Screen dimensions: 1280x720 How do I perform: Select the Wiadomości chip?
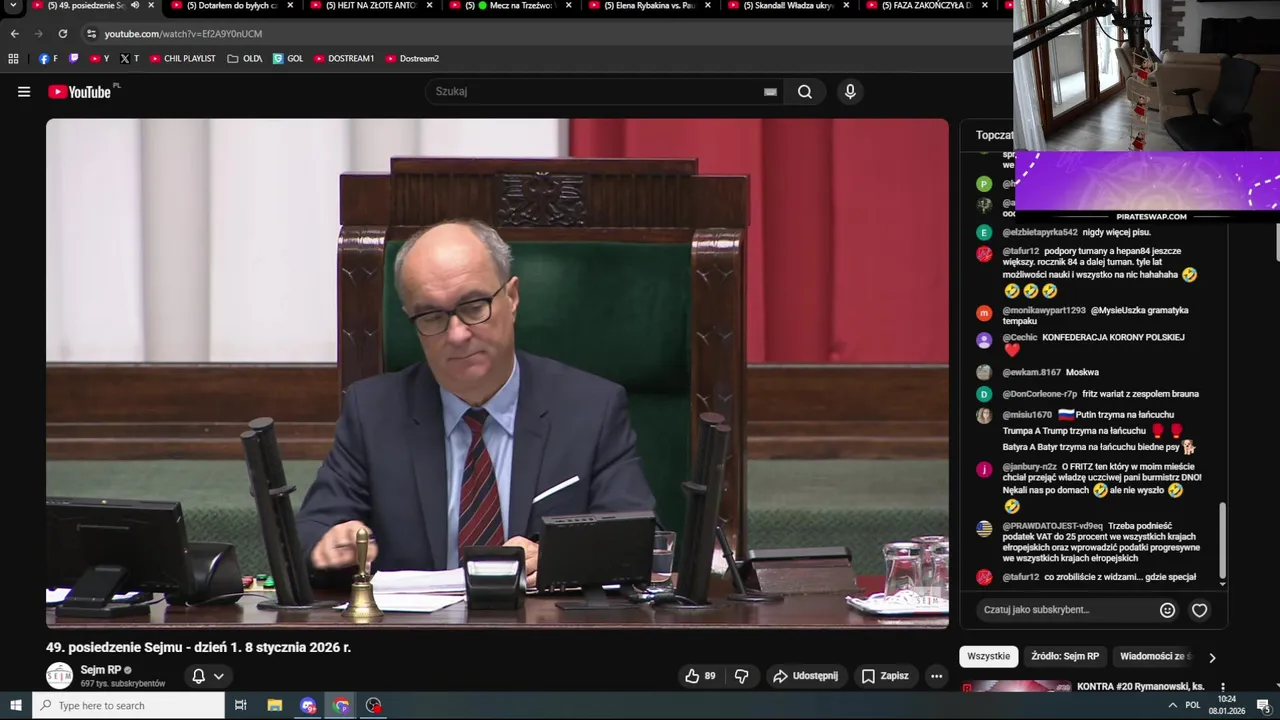tap(1155, 657)
